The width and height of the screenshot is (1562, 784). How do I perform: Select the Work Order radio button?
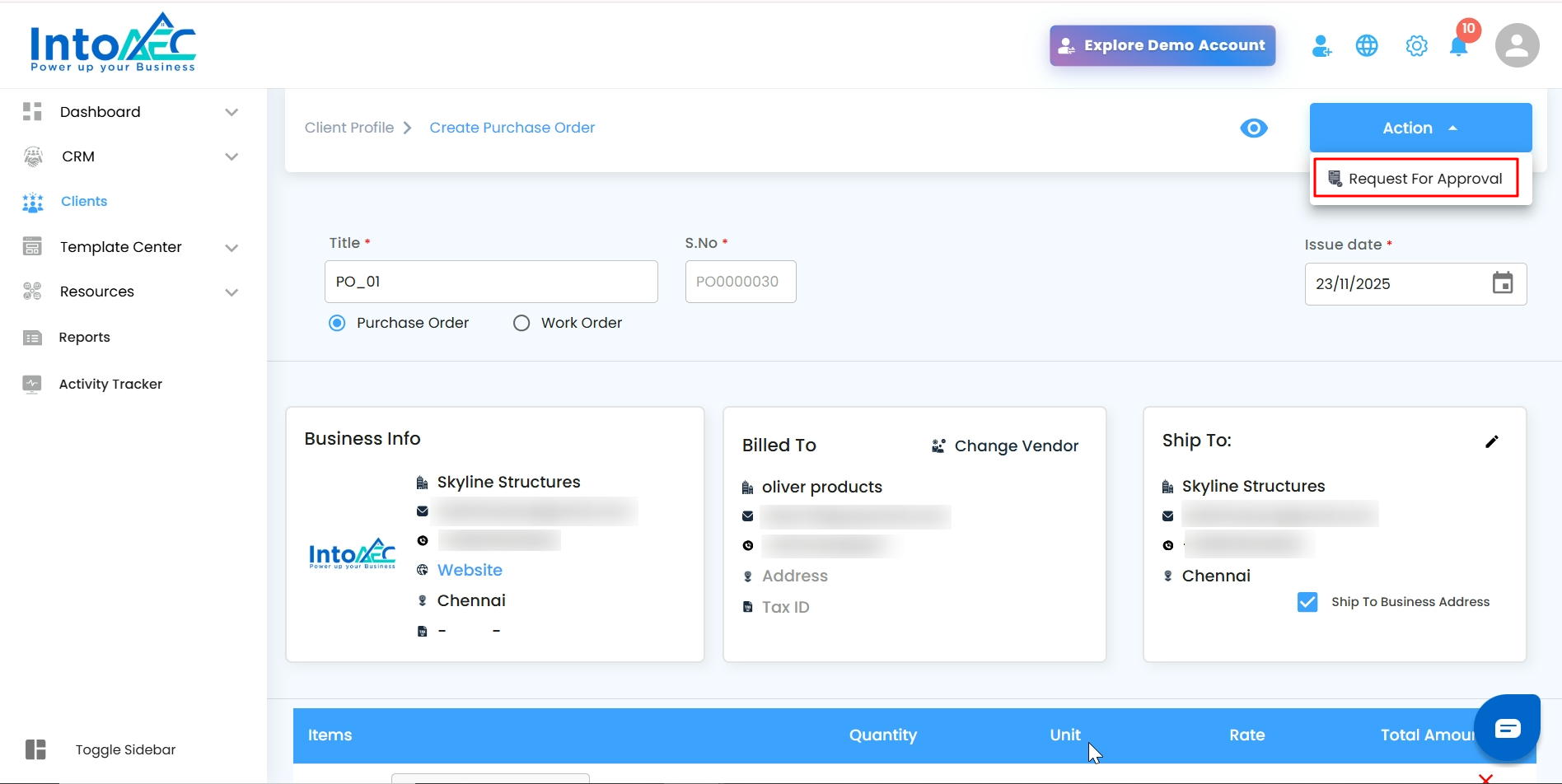coord(521,323)
